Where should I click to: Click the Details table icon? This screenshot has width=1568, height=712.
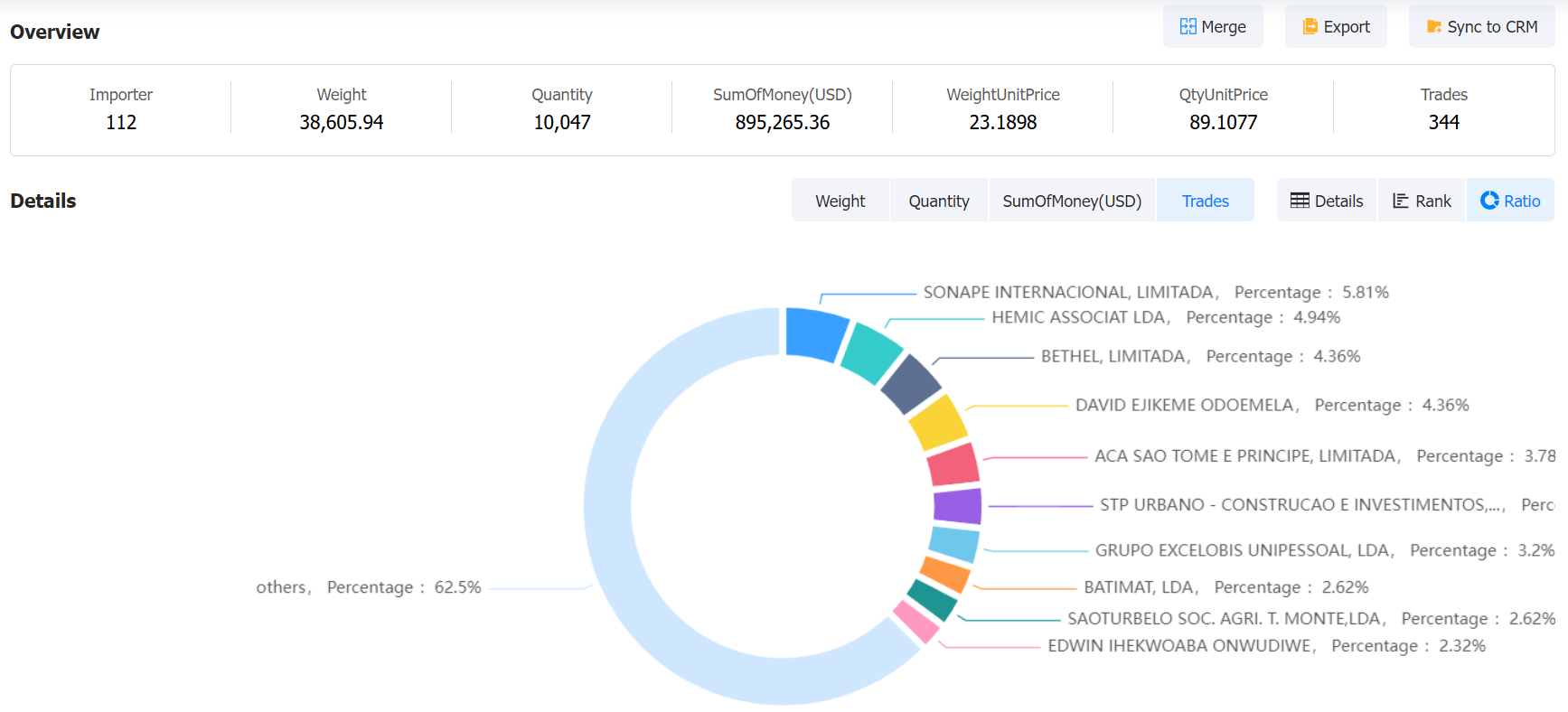tap(1300, 201)
